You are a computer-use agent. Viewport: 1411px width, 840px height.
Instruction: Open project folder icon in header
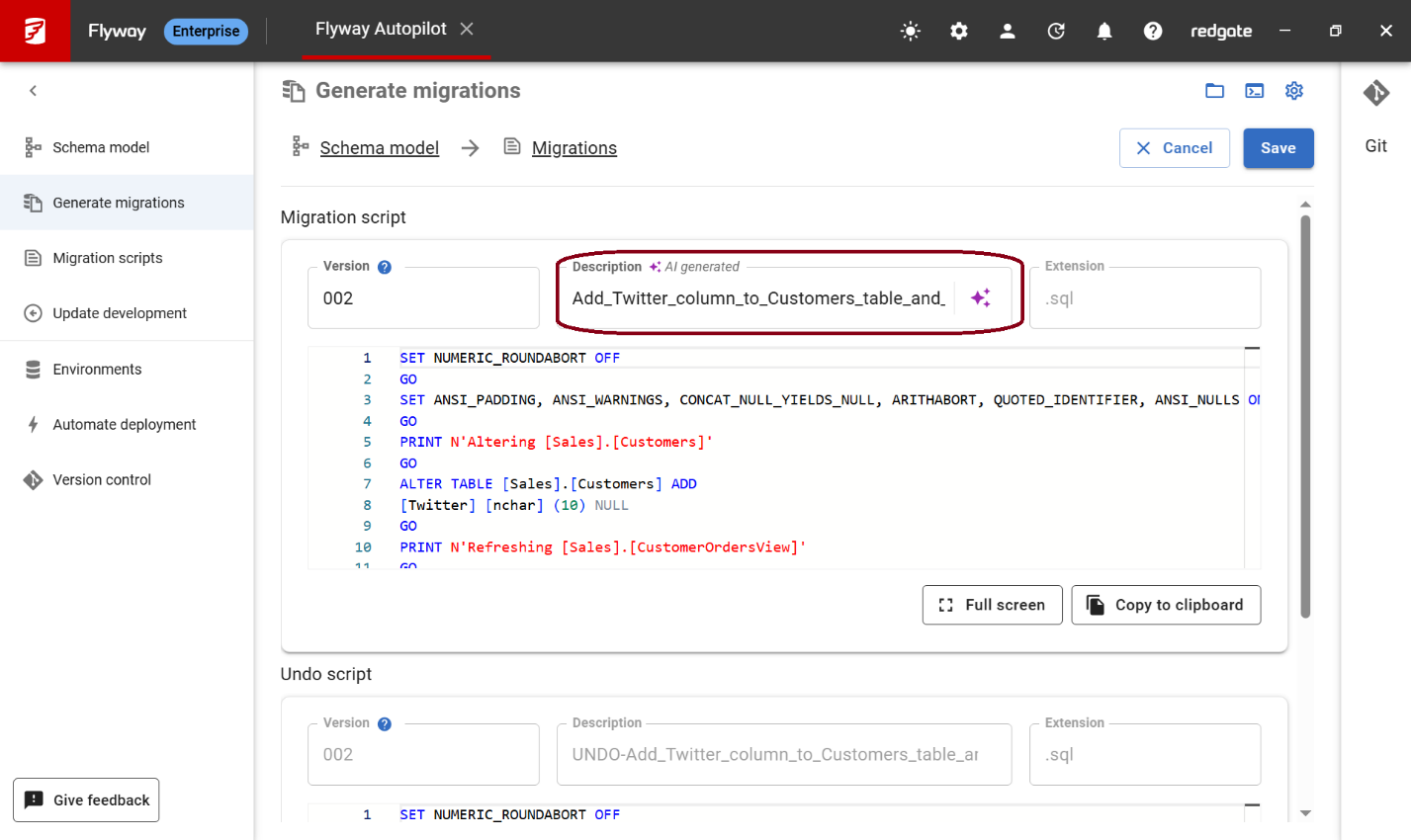tap(1214, 91)
